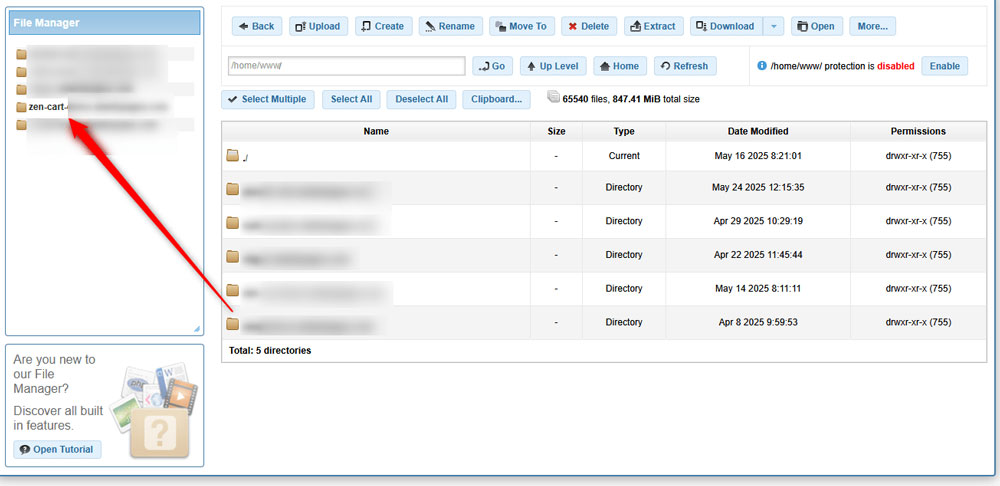Enable protection for /home/www/

click(945, 66)
